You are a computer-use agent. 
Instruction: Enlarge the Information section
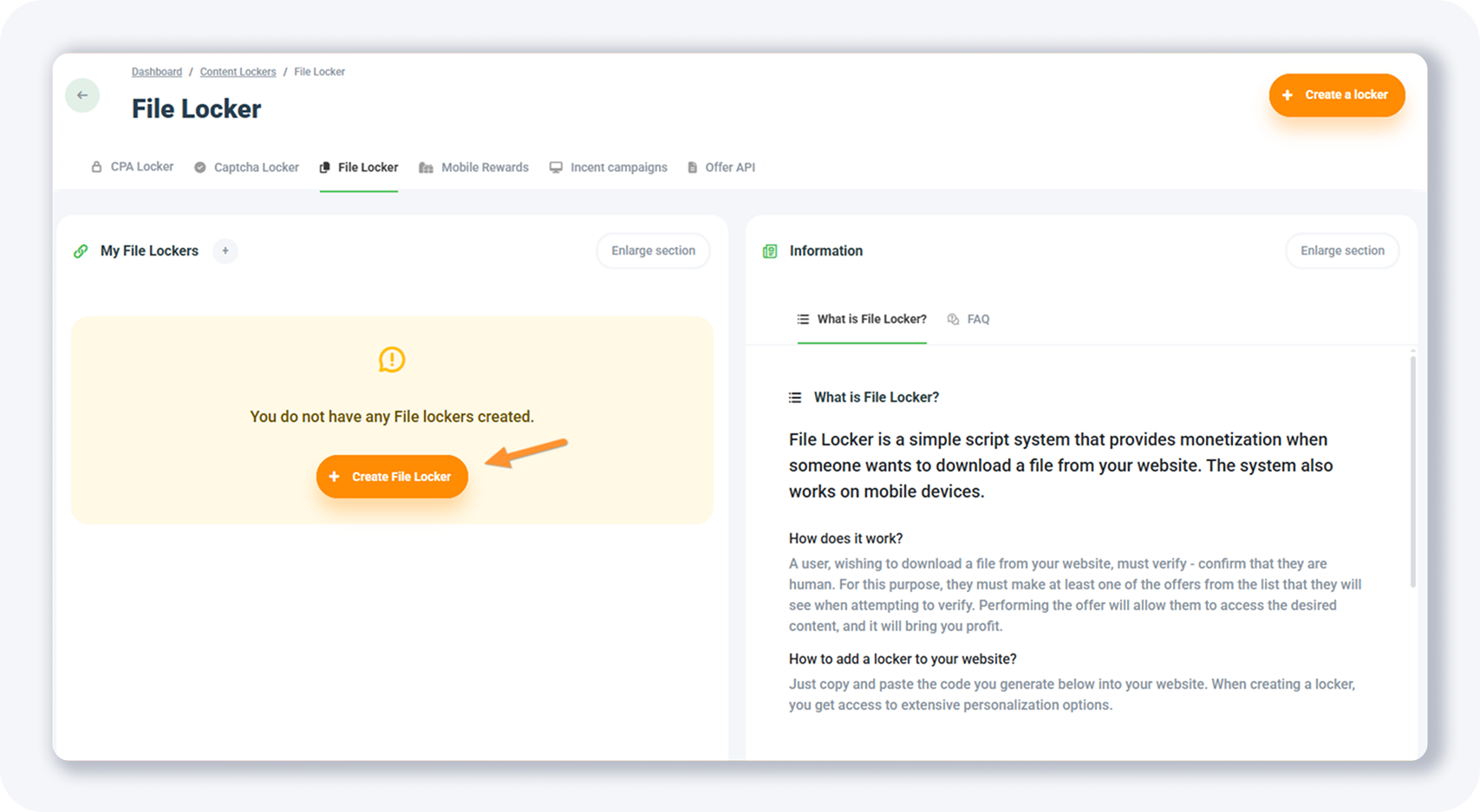coord(1341,251)
